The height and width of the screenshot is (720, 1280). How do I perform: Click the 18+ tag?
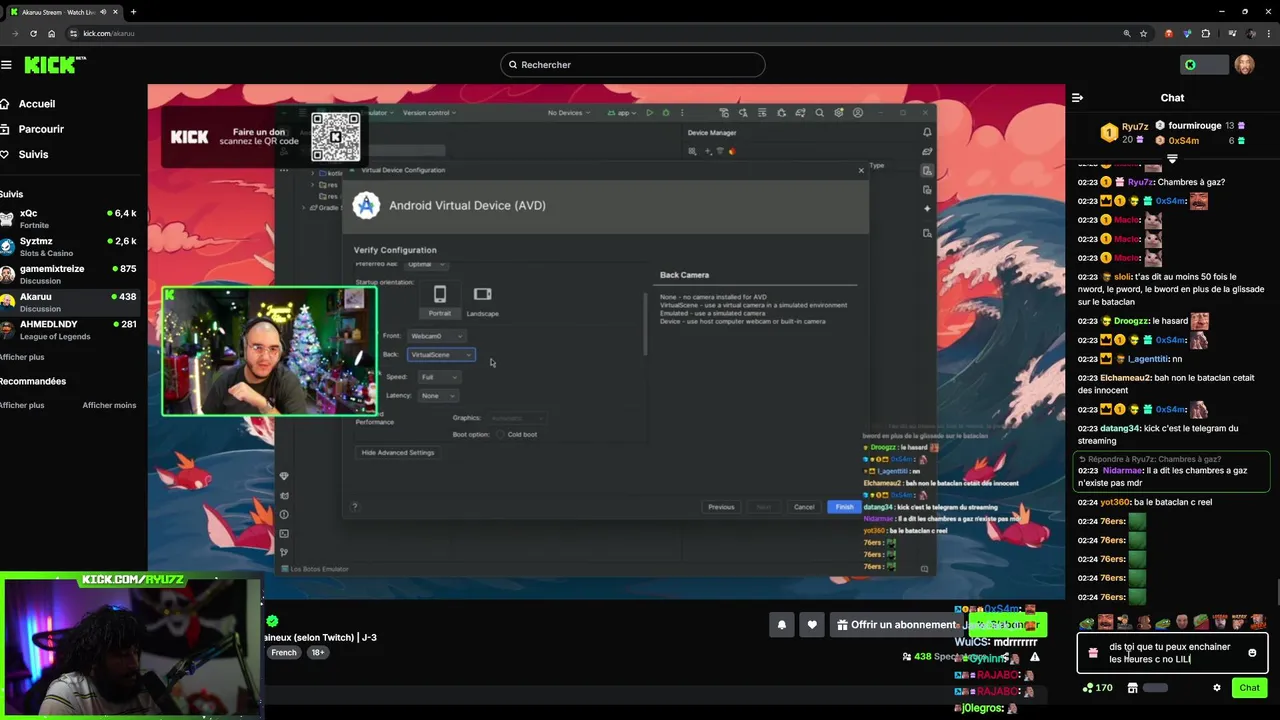(x=317, y=653)
